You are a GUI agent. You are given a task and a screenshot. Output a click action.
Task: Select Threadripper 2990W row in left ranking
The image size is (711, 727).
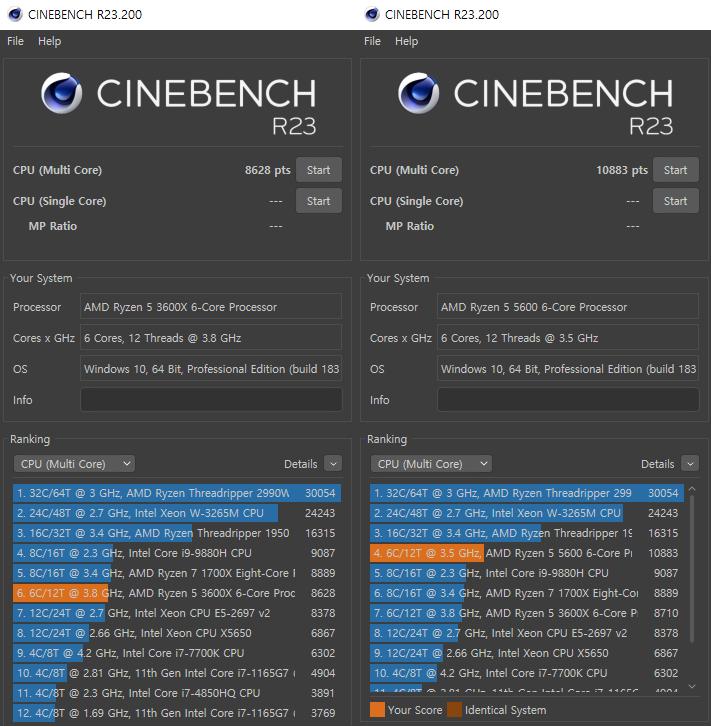coord(177,493)
